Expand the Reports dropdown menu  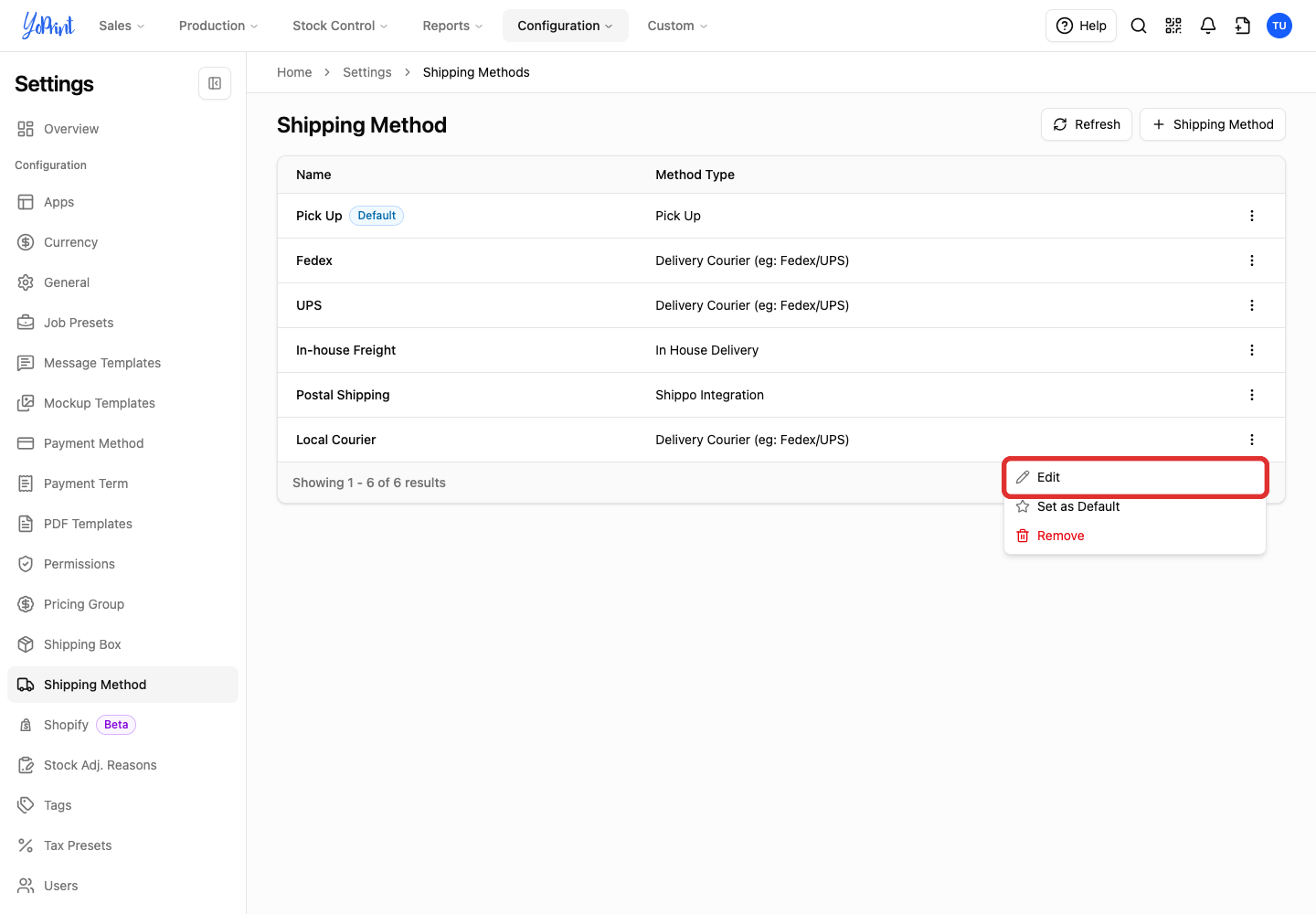[x=452, y=26]
